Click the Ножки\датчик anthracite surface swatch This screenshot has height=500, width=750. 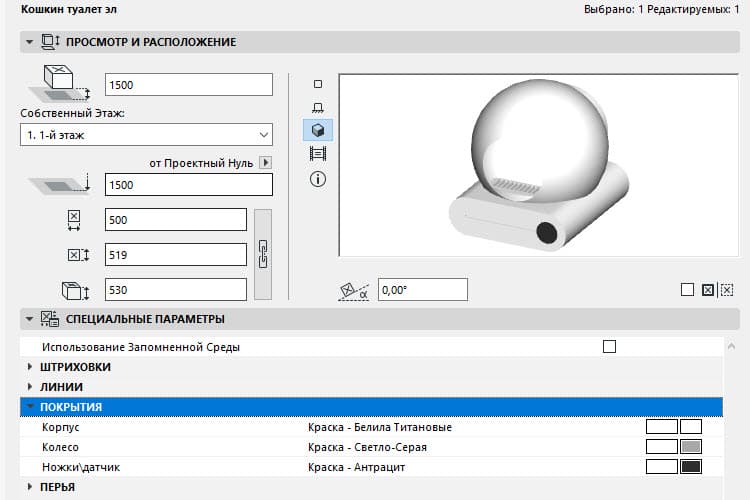(x=690, y=467)
